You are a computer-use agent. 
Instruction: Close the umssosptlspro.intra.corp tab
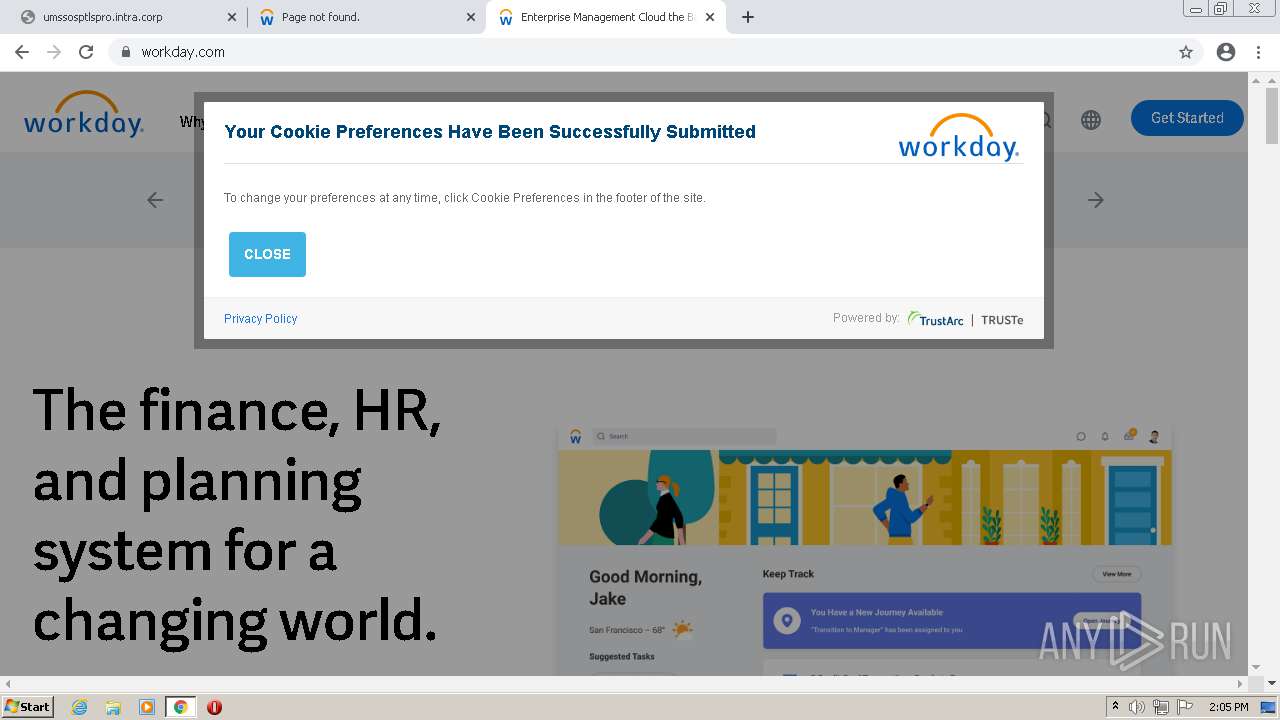[x=232, y=17]
